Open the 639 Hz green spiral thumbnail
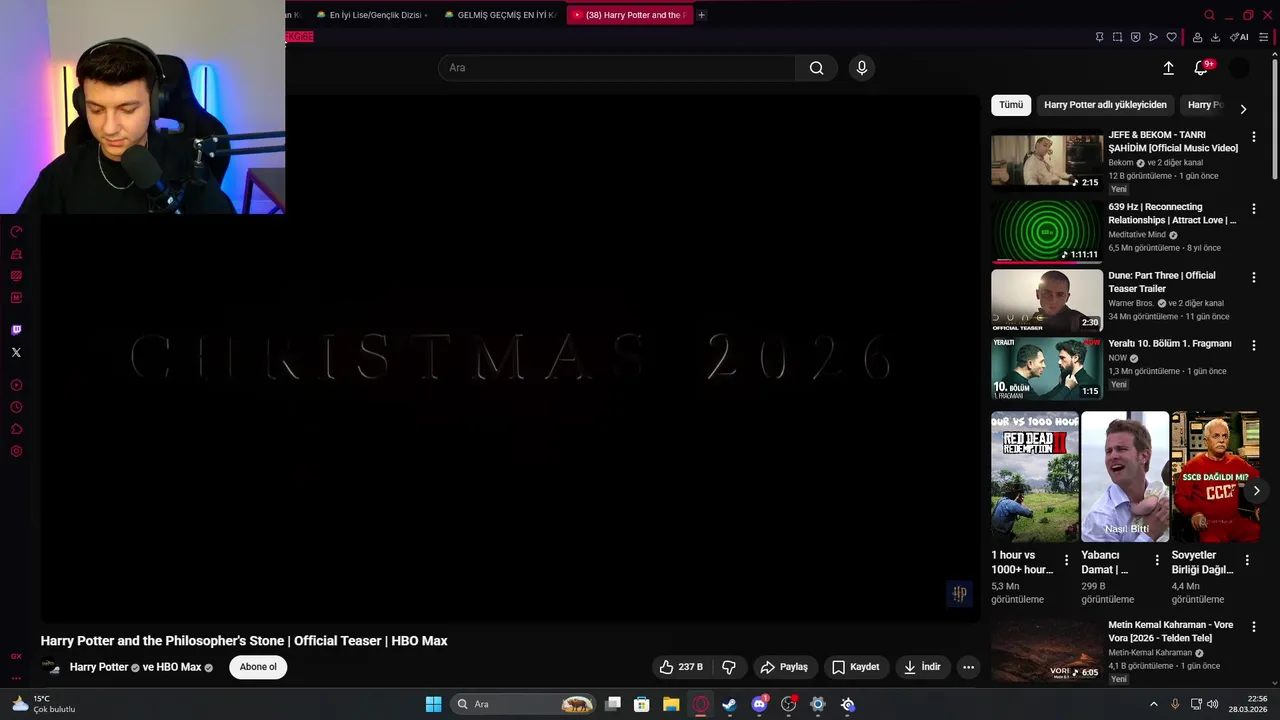 pyautogui.click(x=1047, y=231)
